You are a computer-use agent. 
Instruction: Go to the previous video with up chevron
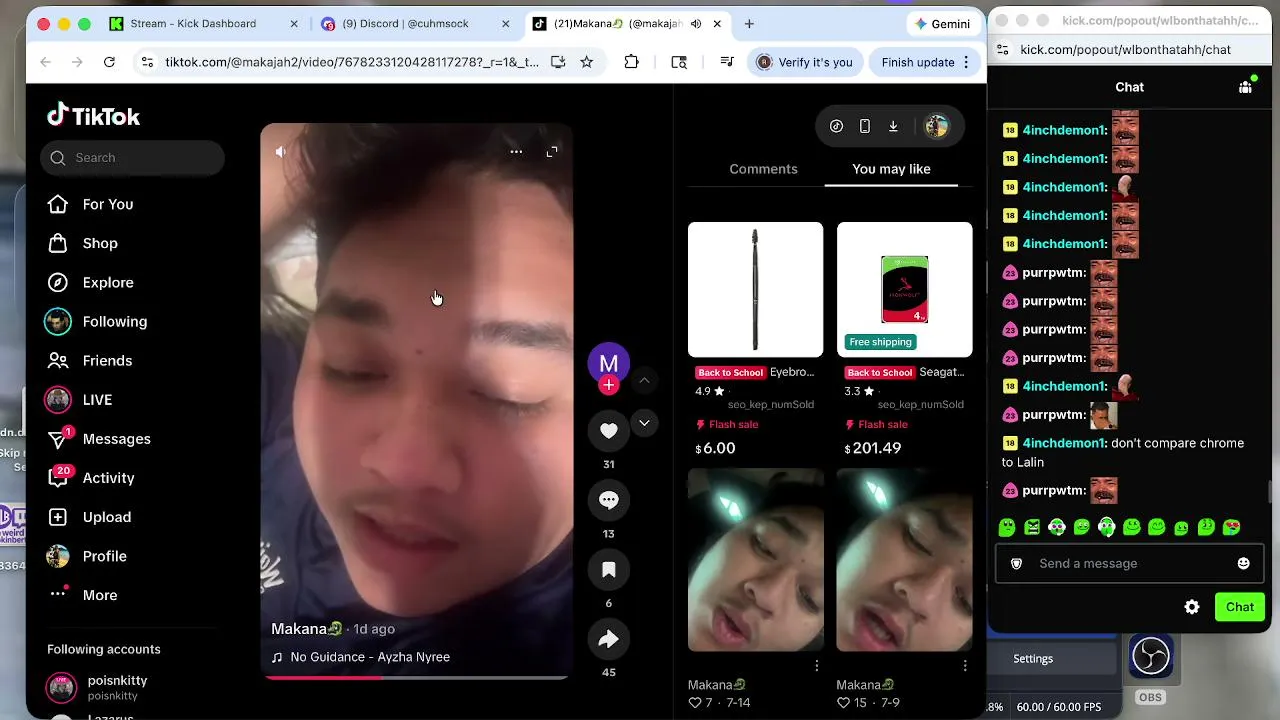pyautogui.click(x=644, y=381)
